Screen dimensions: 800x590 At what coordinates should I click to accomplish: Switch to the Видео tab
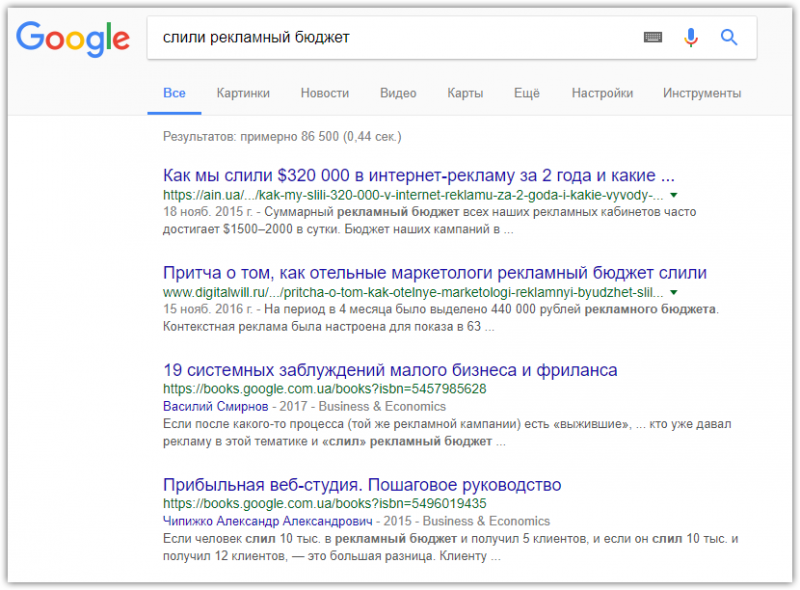coord(398,93)
